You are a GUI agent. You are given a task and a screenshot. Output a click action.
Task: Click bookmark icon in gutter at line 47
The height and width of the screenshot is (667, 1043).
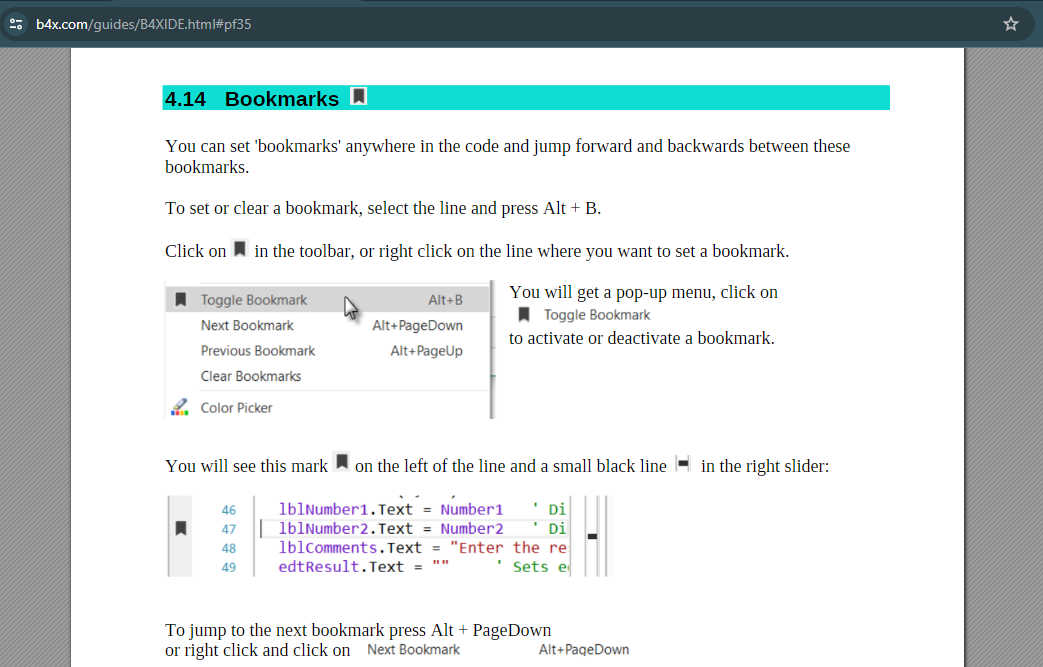click(x=180, y=529)
